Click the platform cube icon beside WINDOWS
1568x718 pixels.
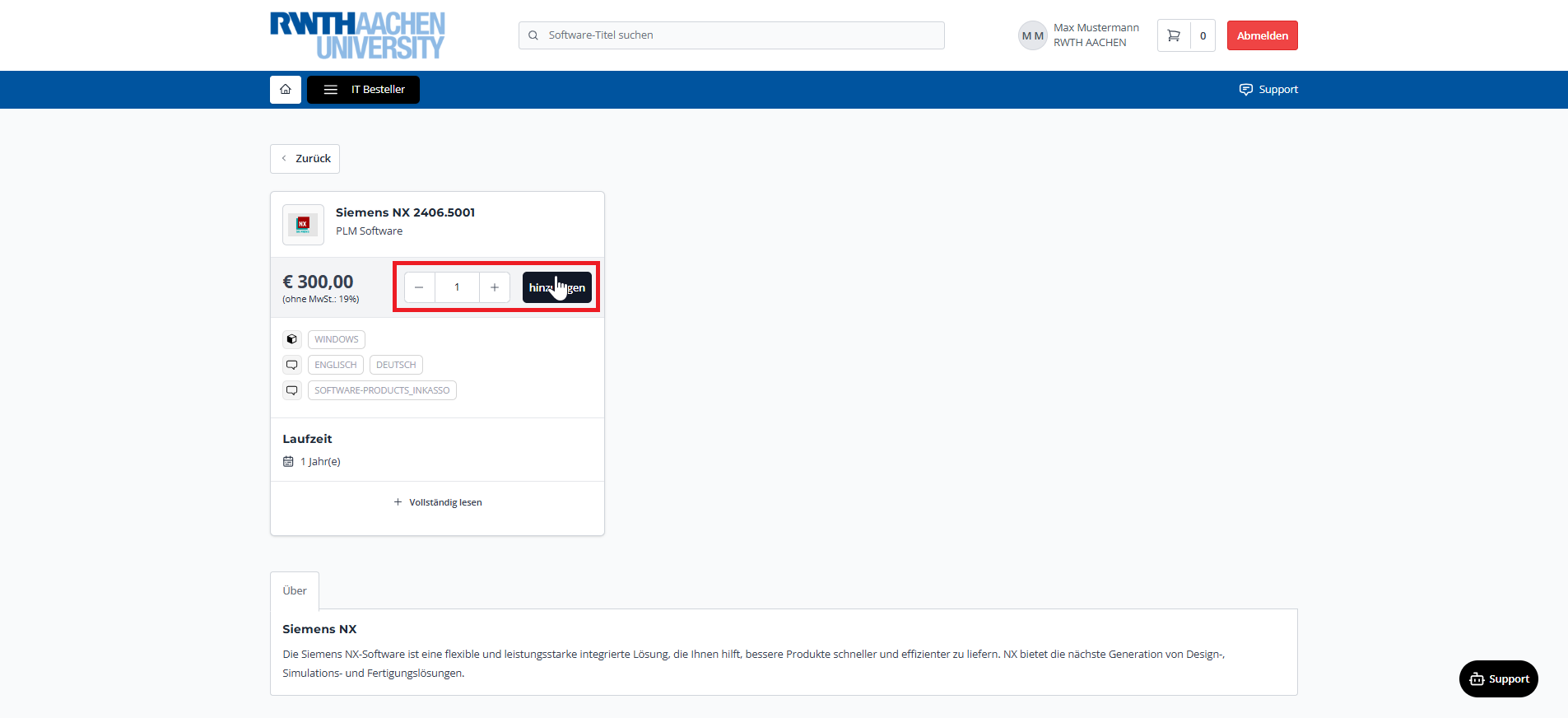click(x=292, y=339)
